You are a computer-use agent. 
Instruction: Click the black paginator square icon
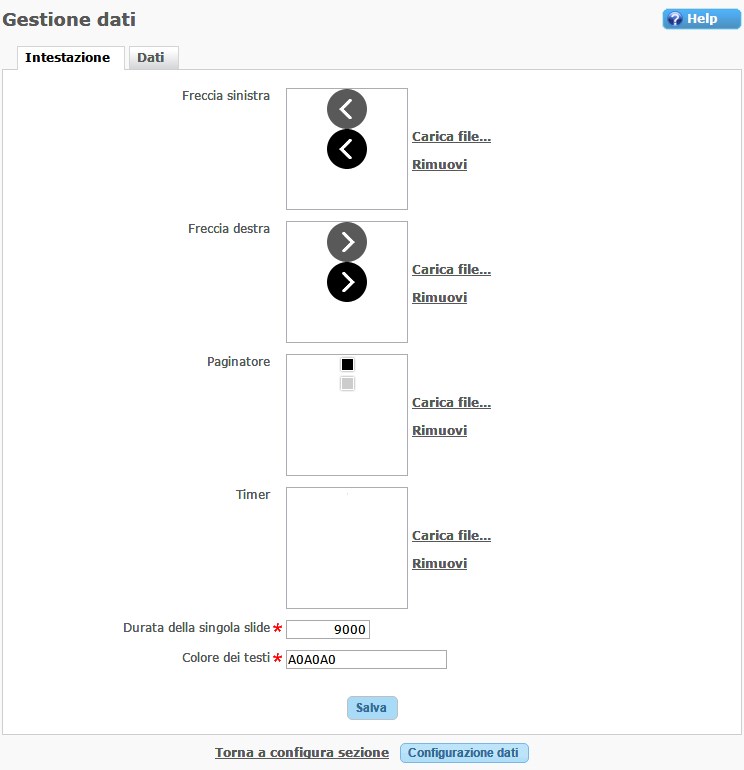[347, 364]
